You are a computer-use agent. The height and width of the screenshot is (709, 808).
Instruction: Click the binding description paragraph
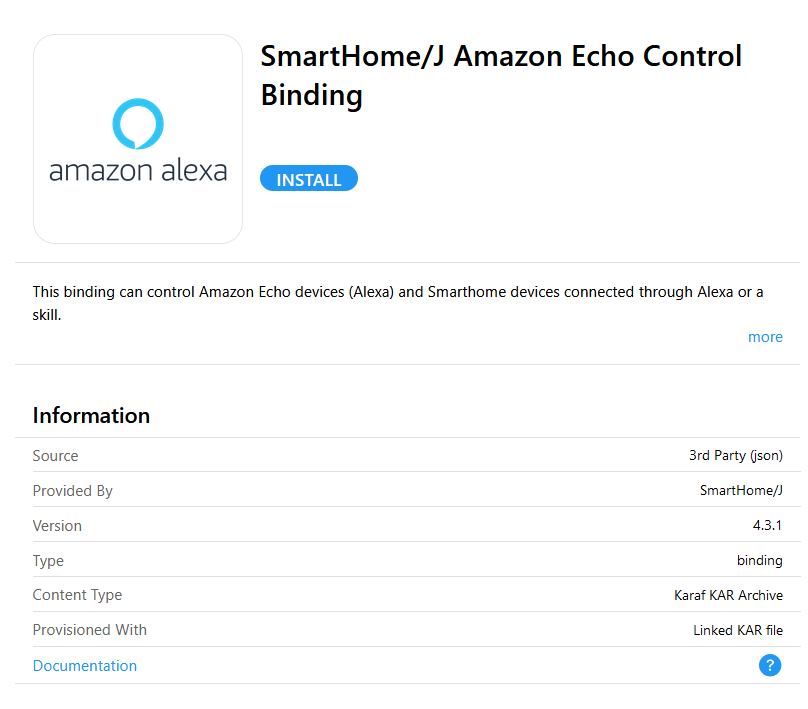click(x=398, y=303)
